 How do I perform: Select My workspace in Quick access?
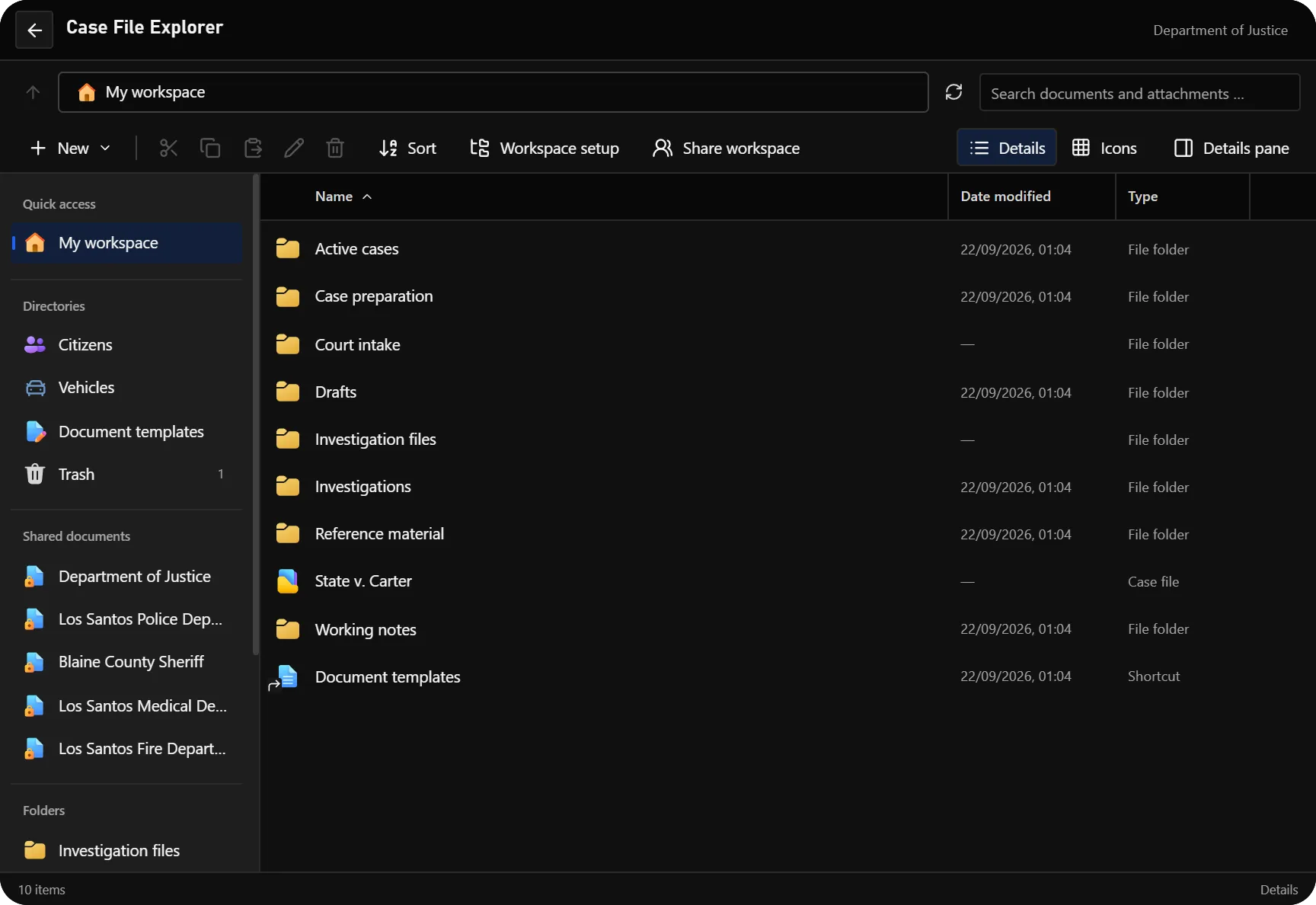126,243
